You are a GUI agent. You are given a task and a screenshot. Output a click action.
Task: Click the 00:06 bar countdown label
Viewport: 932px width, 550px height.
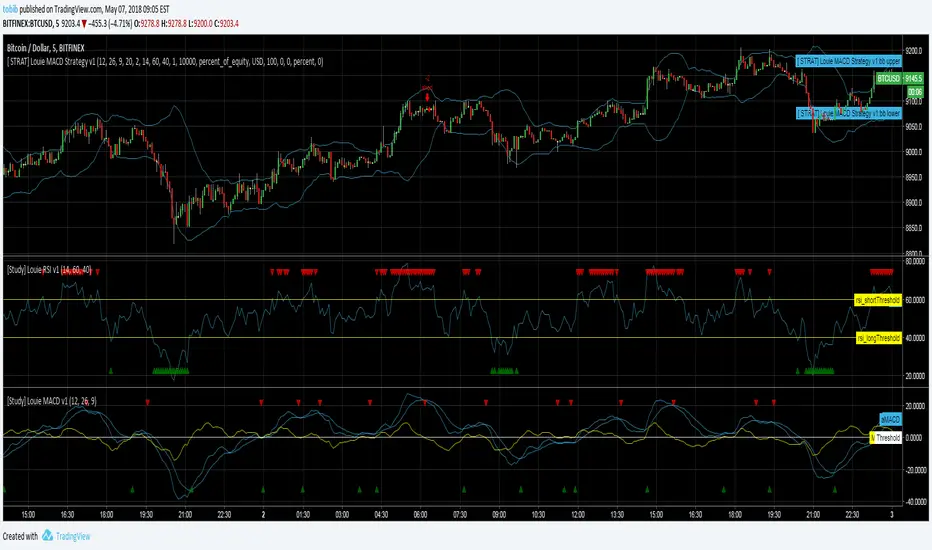pos(915,92)
